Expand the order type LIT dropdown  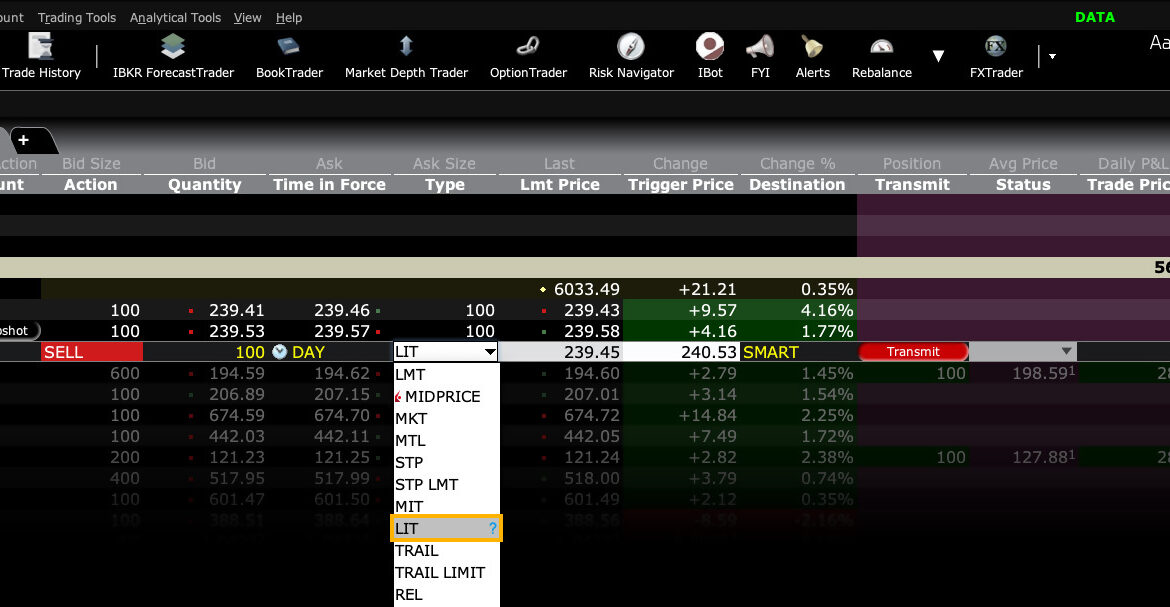point(489,352)
